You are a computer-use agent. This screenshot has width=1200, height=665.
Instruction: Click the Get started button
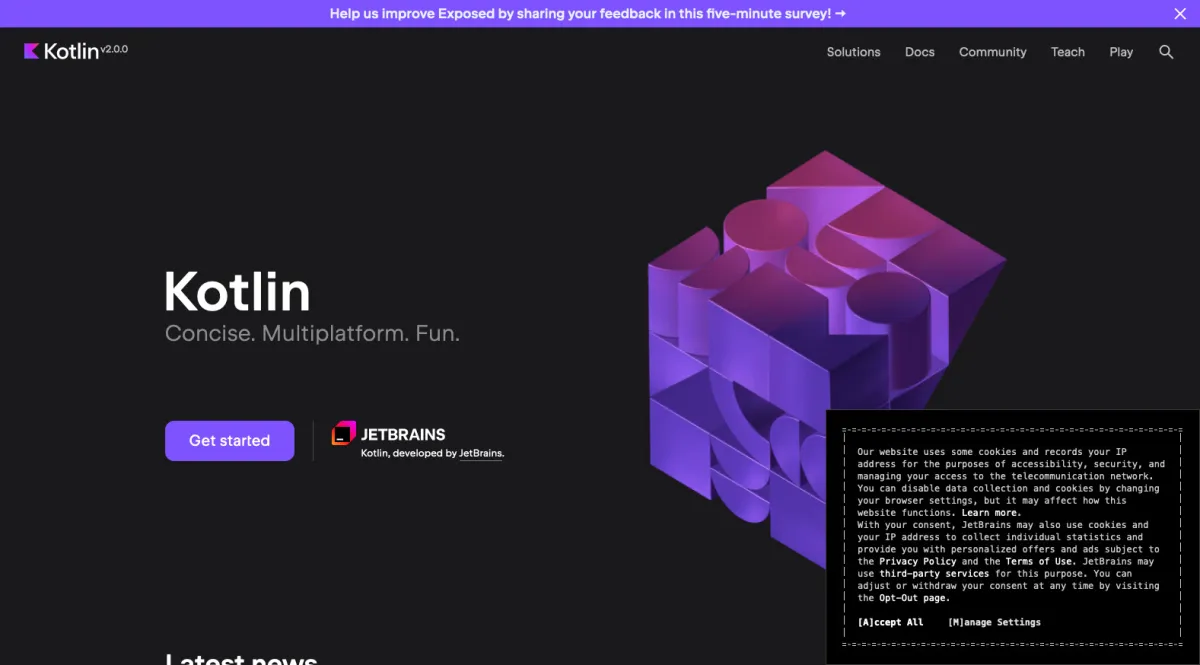pyautogui.click(x=229, y=441)
